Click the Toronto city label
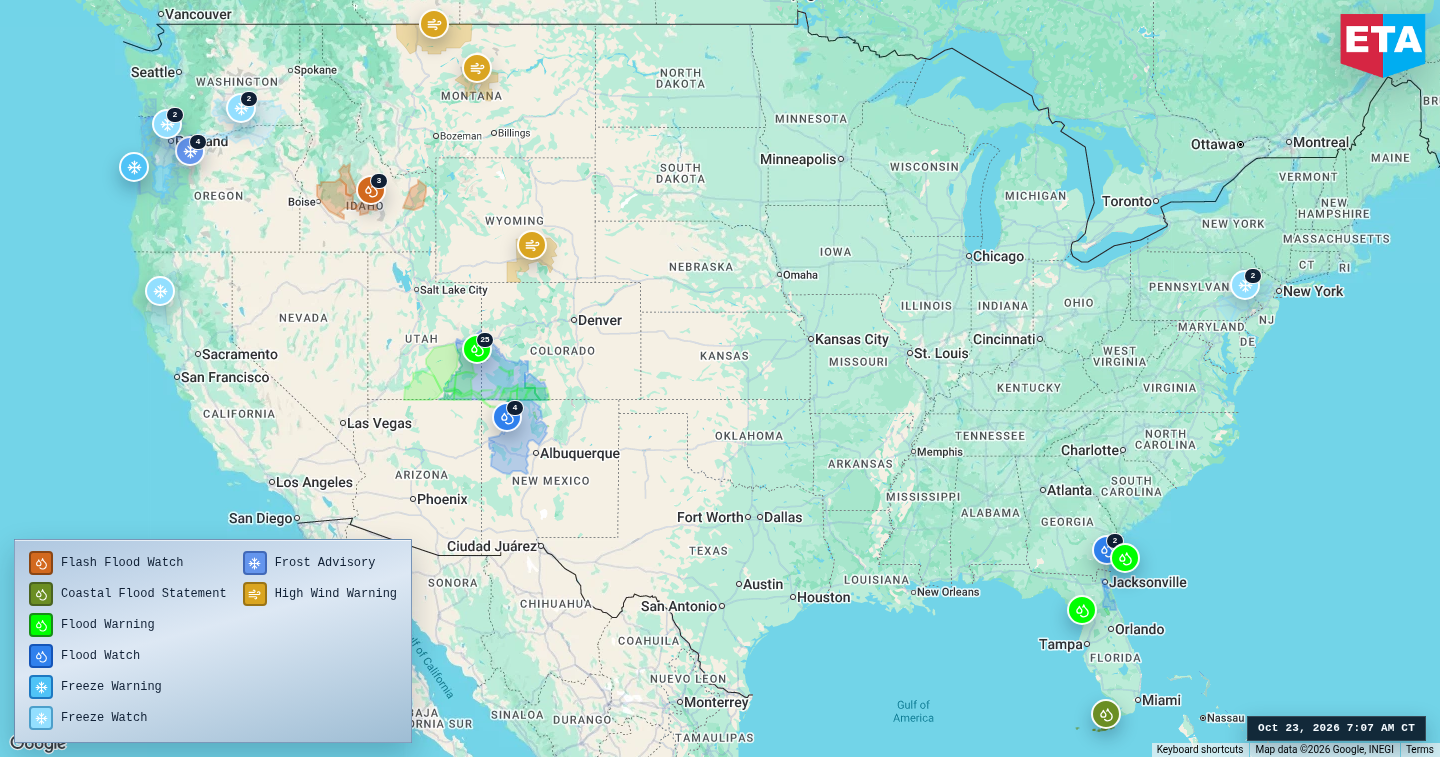Screen dimensions: 1440x757 point(1127,202)
